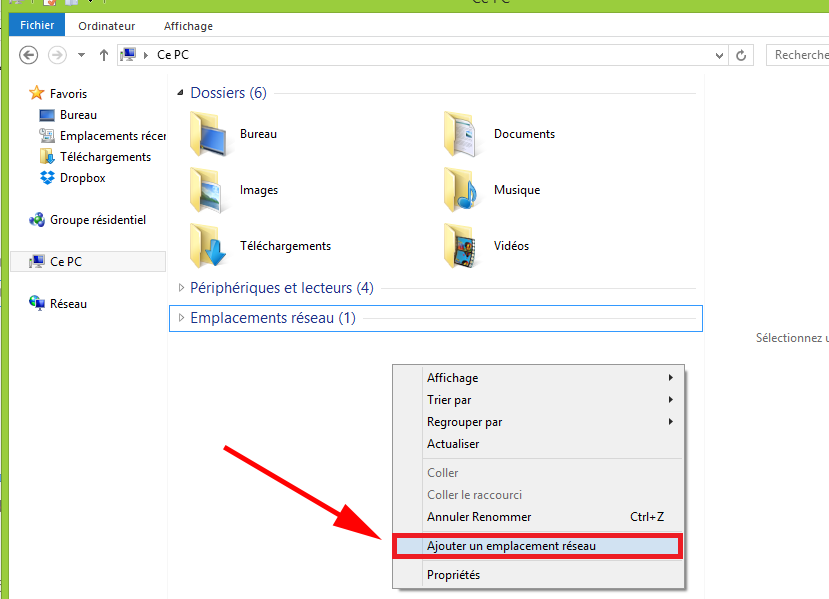Open the Fichier menu button
Image resolution: width=829 pixels, height=599 pixels.
[37, 26]
